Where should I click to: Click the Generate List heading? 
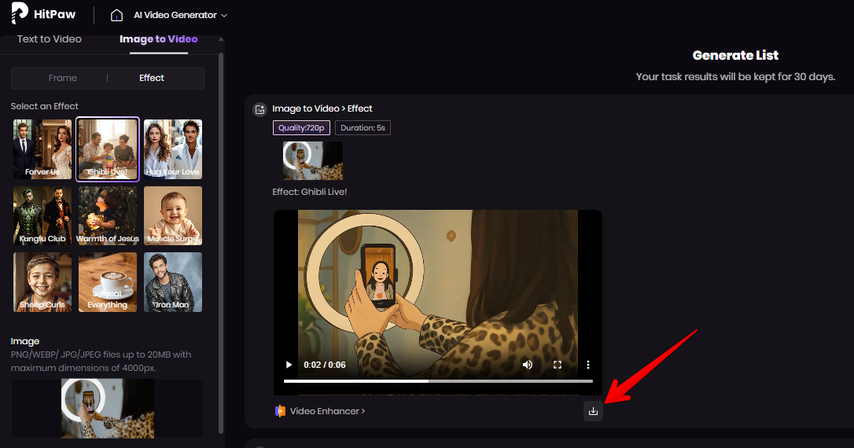[735, 56]
